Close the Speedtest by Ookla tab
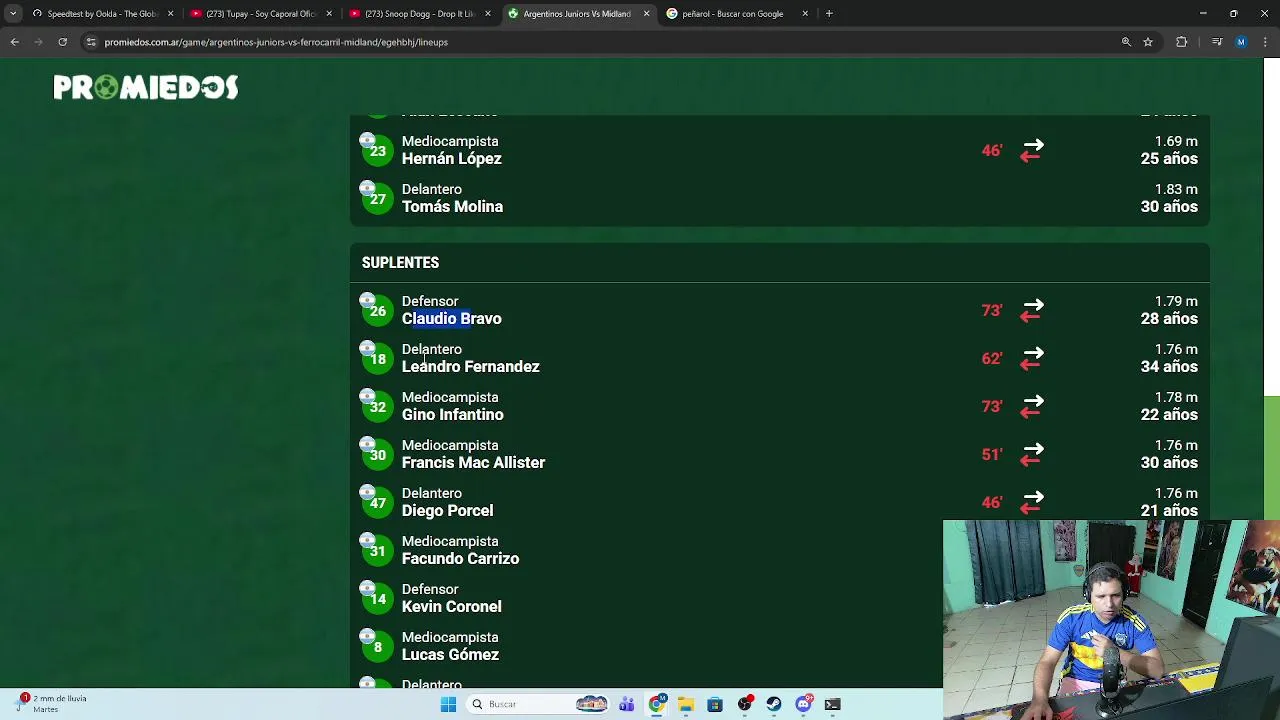 click(x=170, y=14)
